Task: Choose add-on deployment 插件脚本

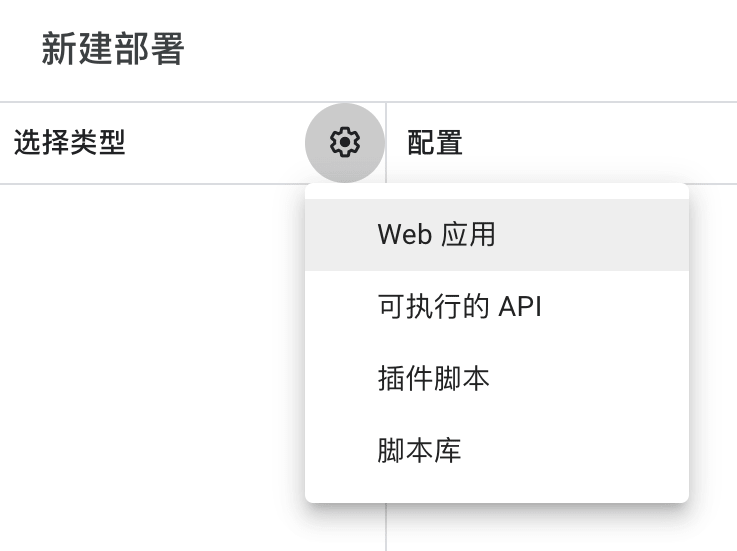Action: point(497,378)
